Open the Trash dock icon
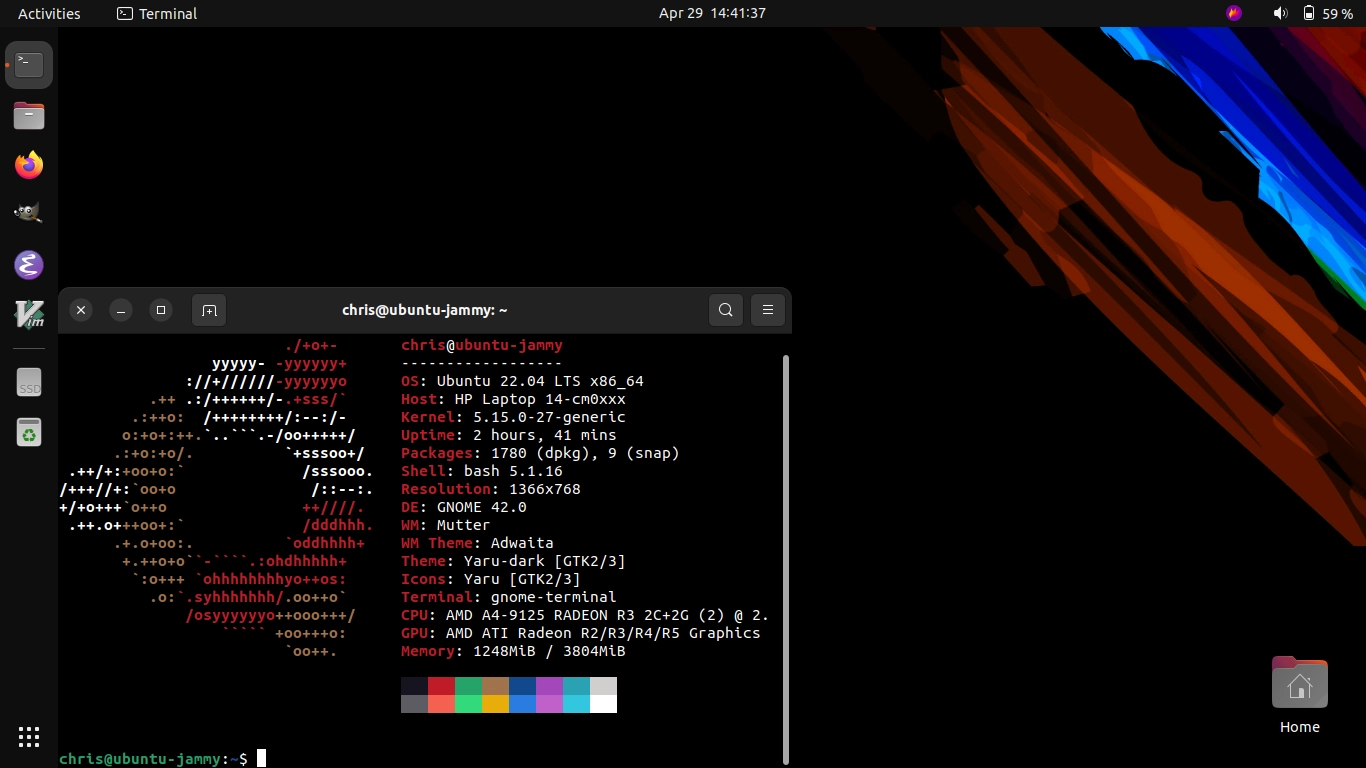Image resolution: width=1366 pixels, height=768 pixels. (x=29, y=432)
